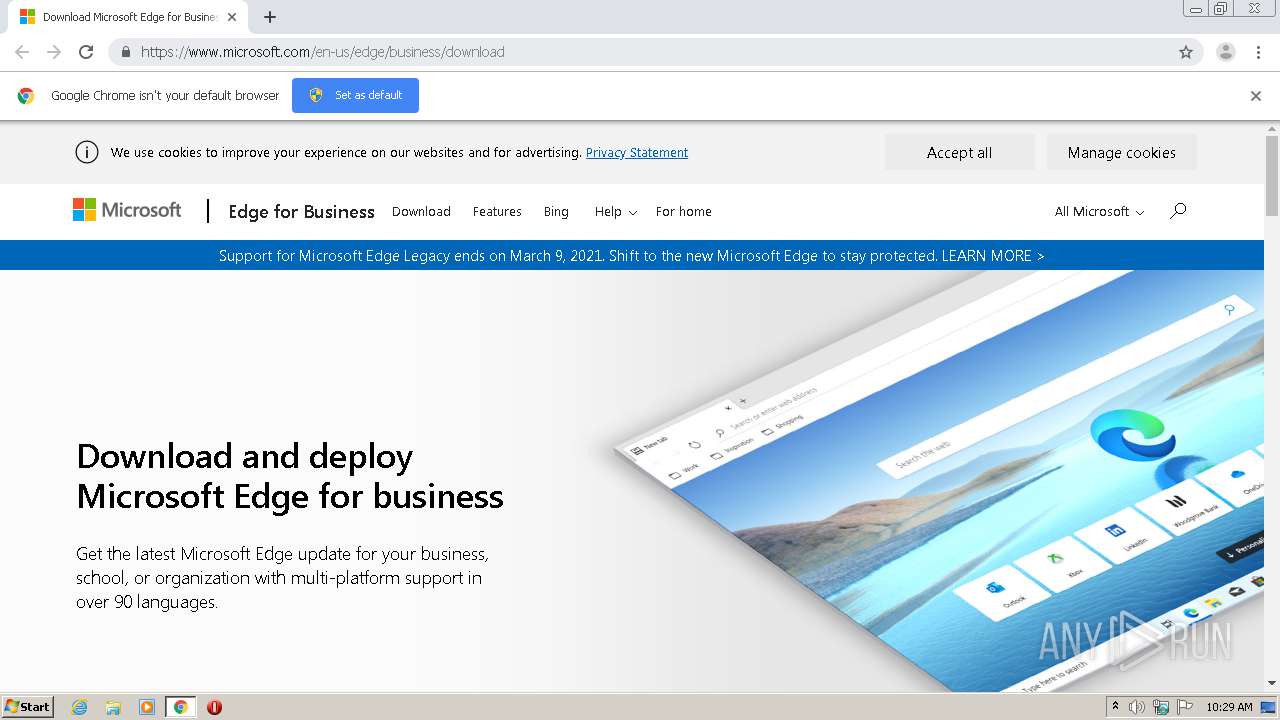
Task: Open Chrome three-dot menu
Action: click(1258, 52)
